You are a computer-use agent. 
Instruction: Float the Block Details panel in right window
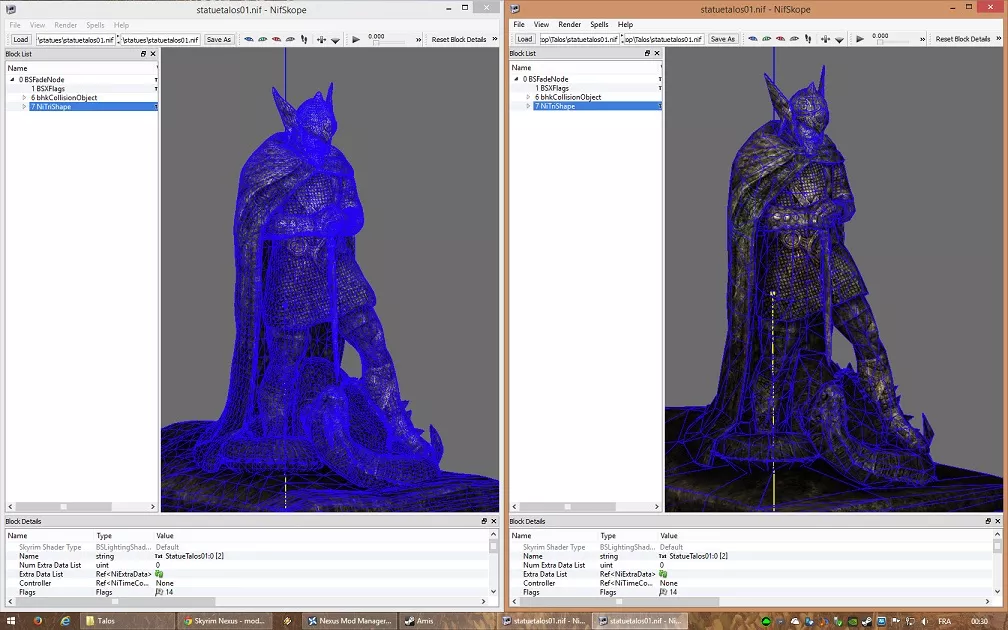coord(988,521)
